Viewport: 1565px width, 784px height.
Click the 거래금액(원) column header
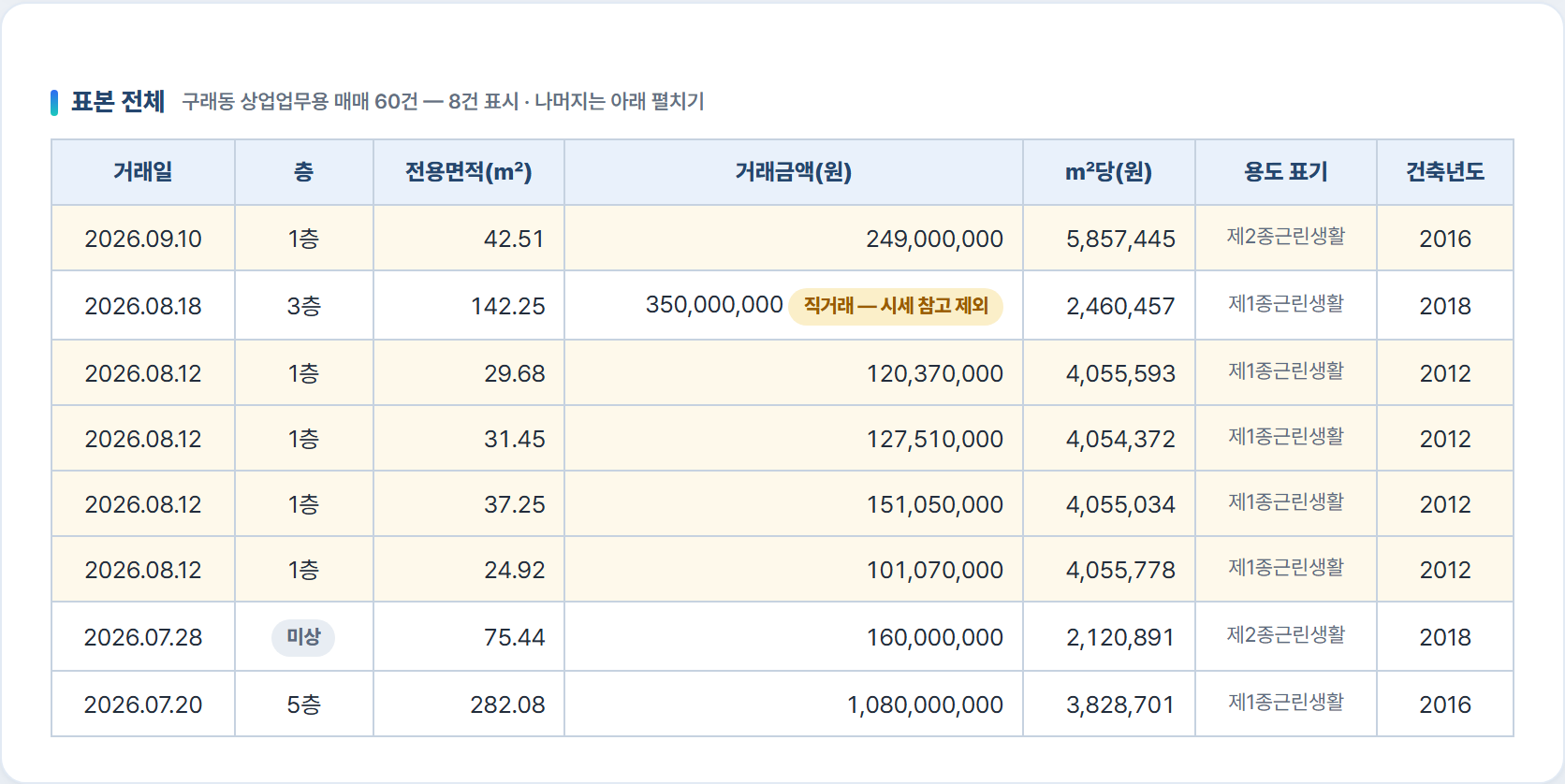[x=794, y=172]
